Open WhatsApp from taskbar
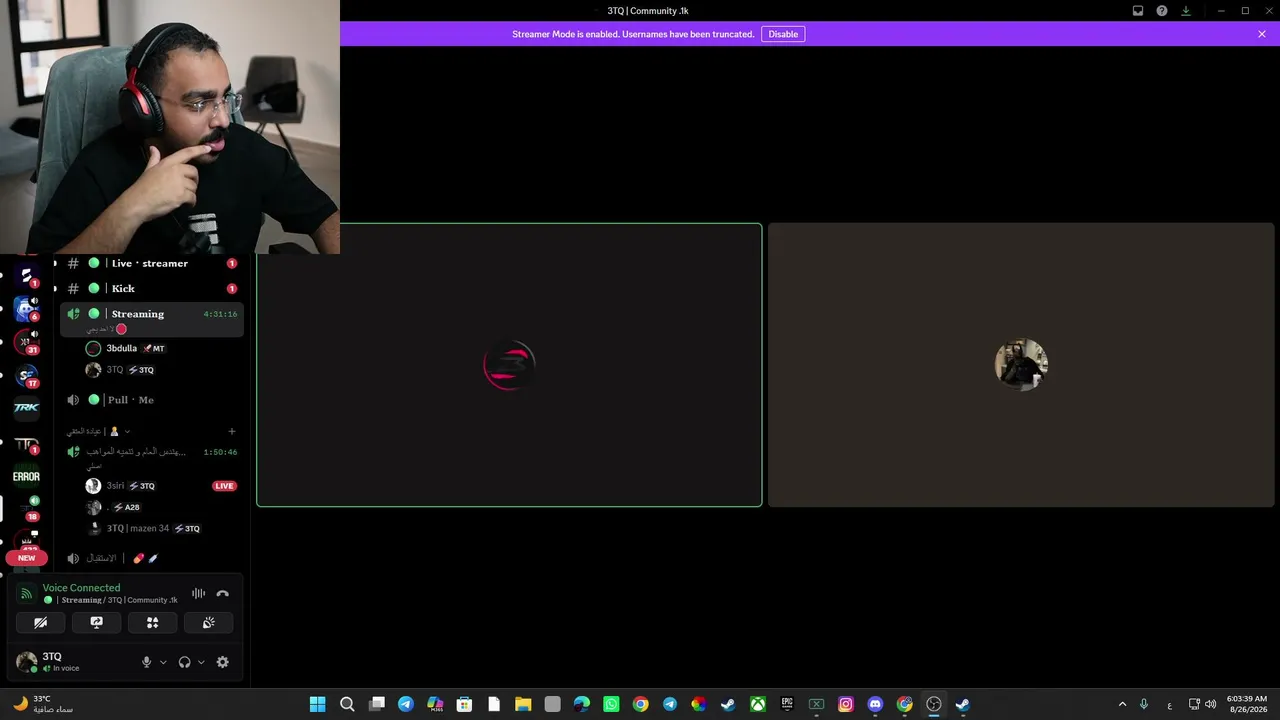This screenshot has height=720, width=1280. click(611, 704)
